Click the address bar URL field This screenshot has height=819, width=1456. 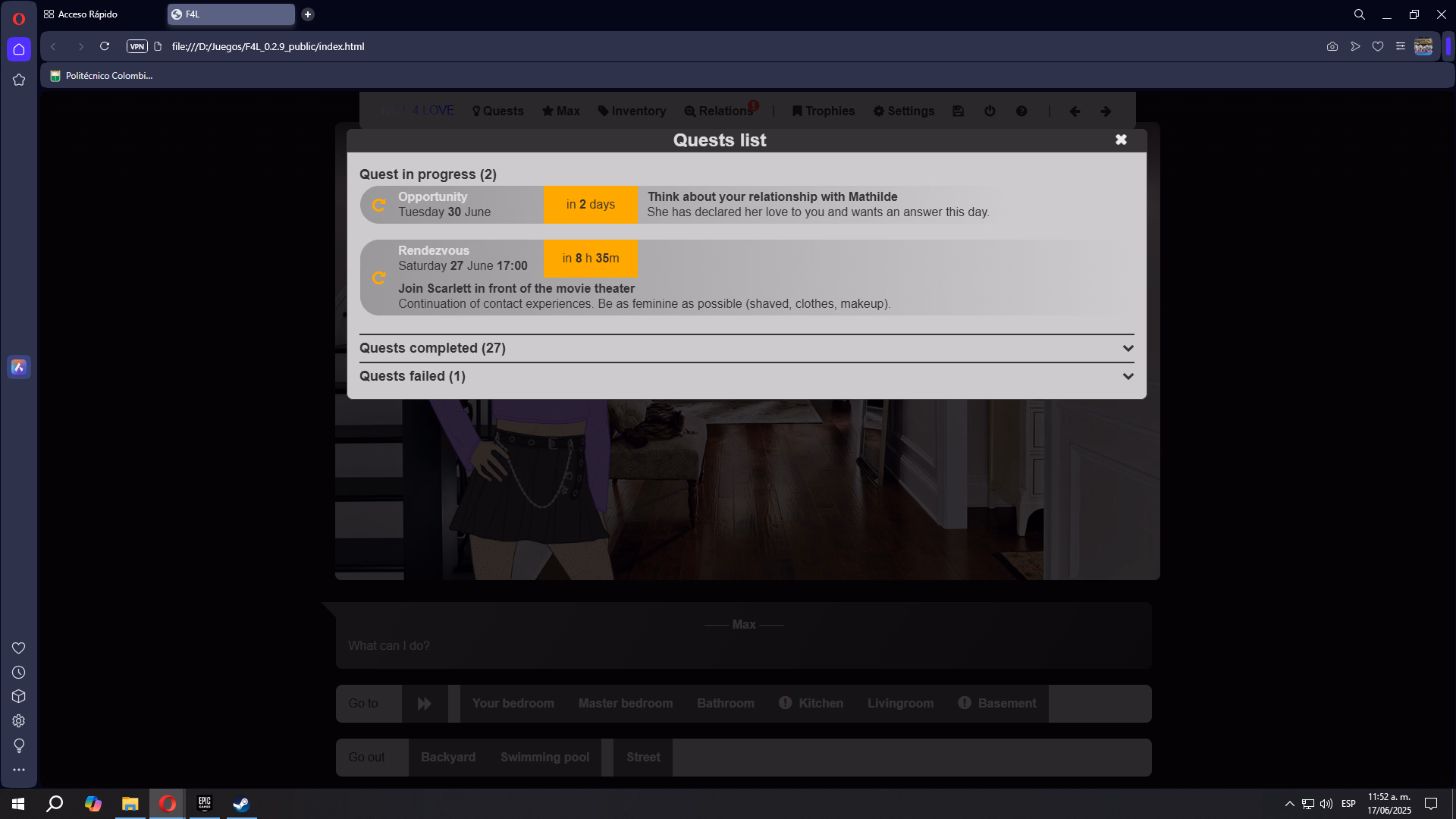[455, 46]
